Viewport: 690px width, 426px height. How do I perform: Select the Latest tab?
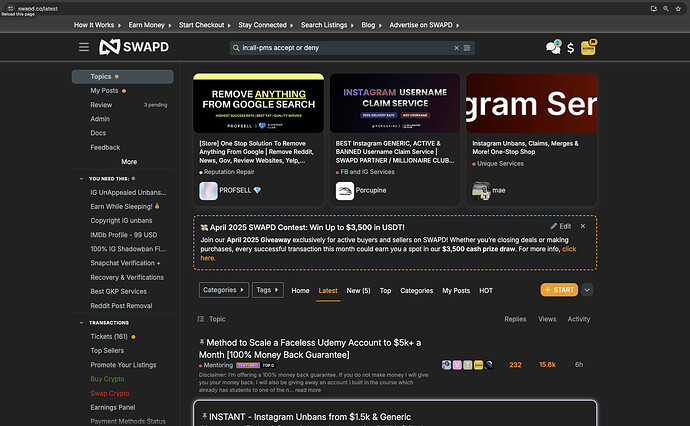pos(328,291)
